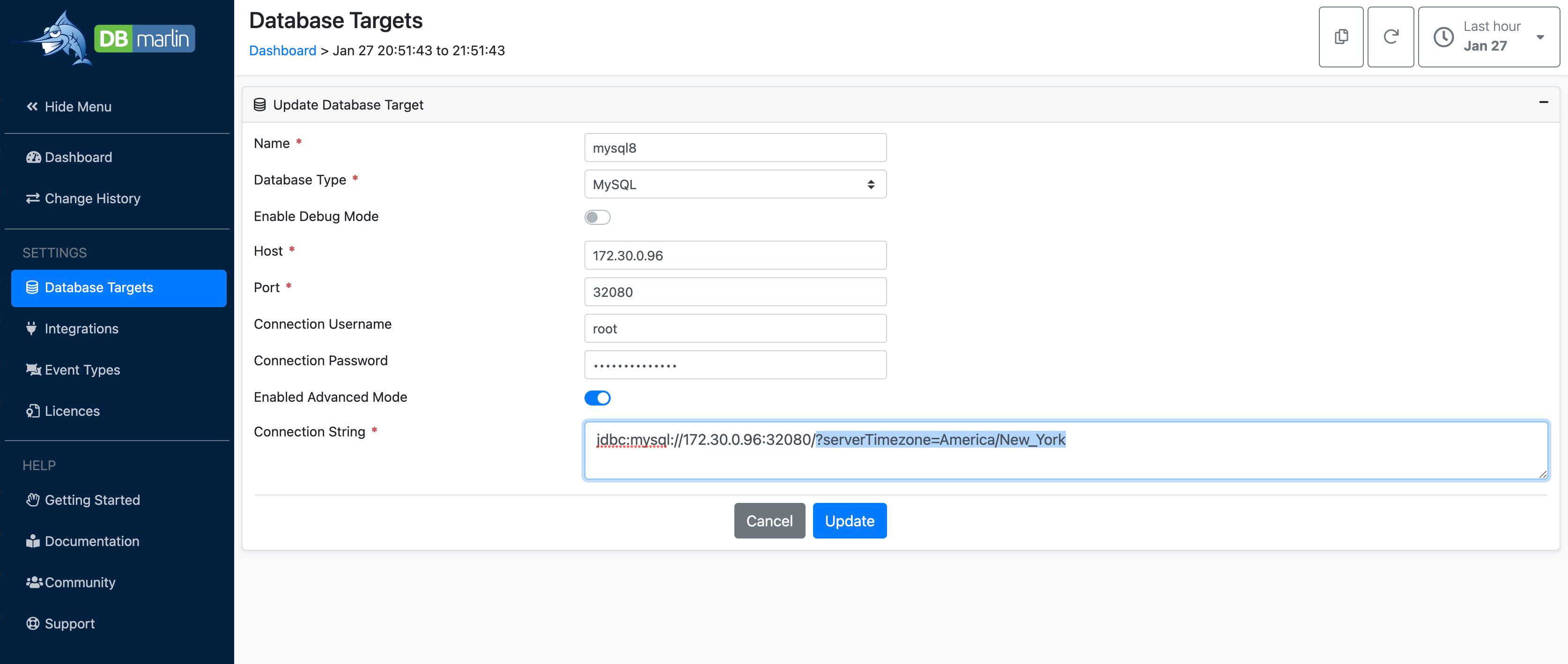The width and height of the screenshot is (1568, 664).
Task: Open the Database Type dropdown
Action: click(735, 184)
